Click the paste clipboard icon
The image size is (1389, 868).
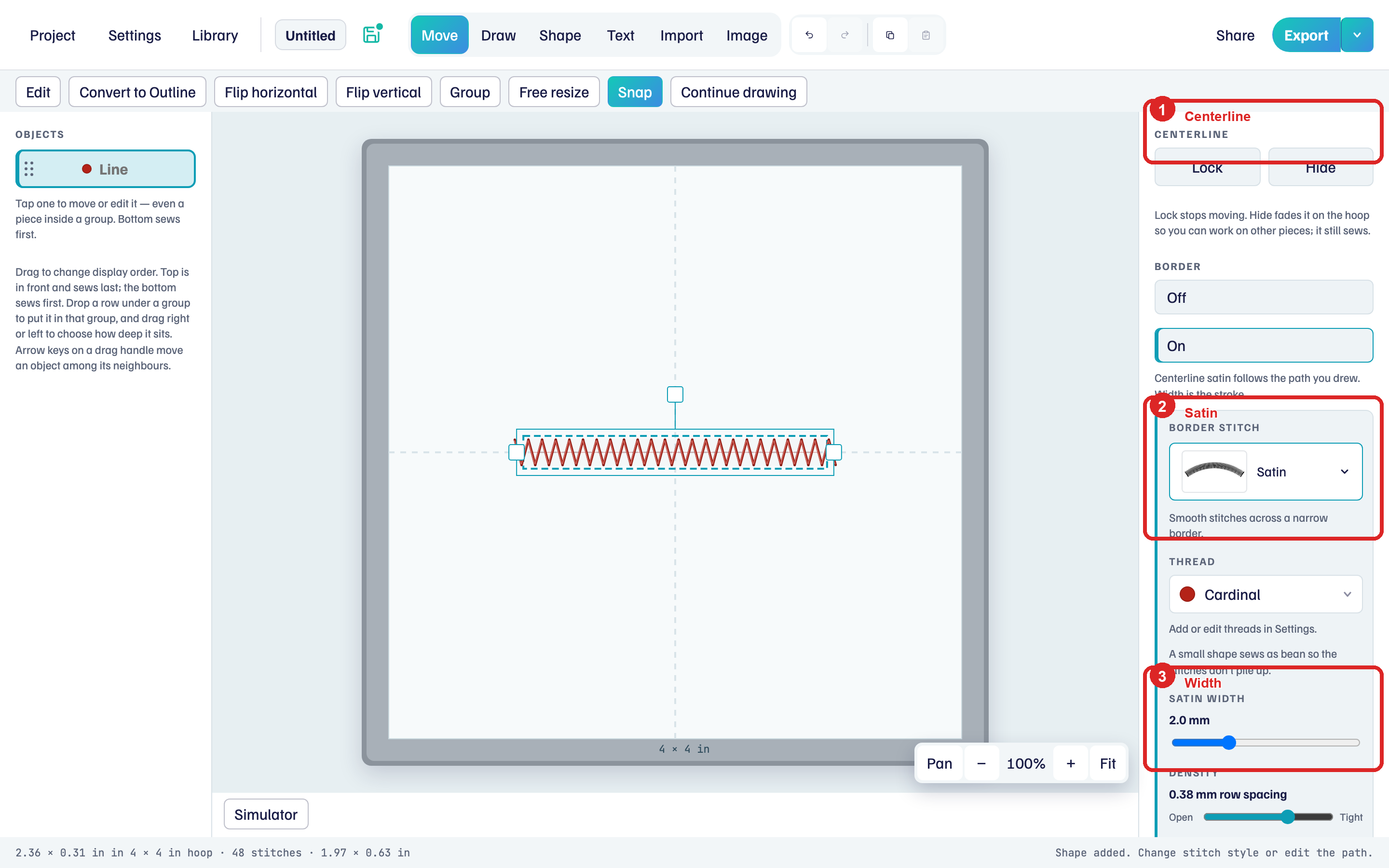click(x=926, y=35)
